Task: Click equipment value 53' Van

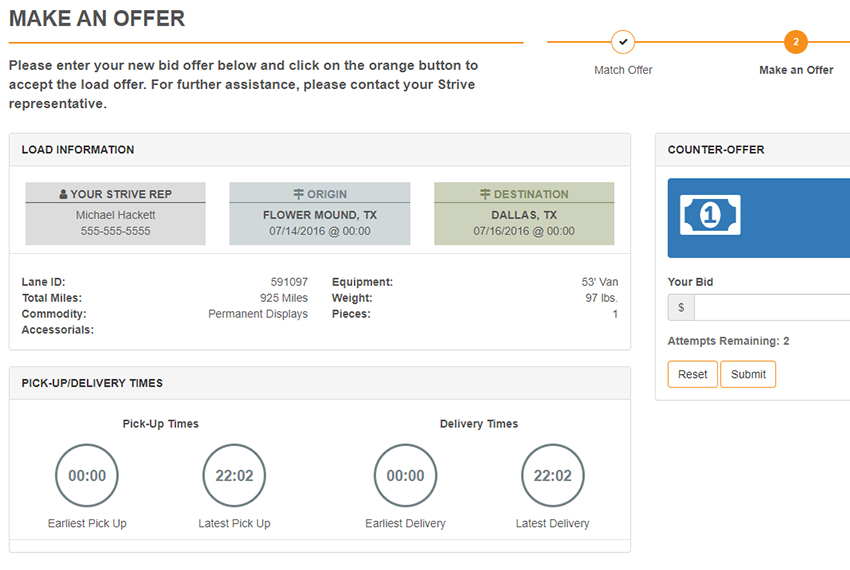Action: point(600,282)
